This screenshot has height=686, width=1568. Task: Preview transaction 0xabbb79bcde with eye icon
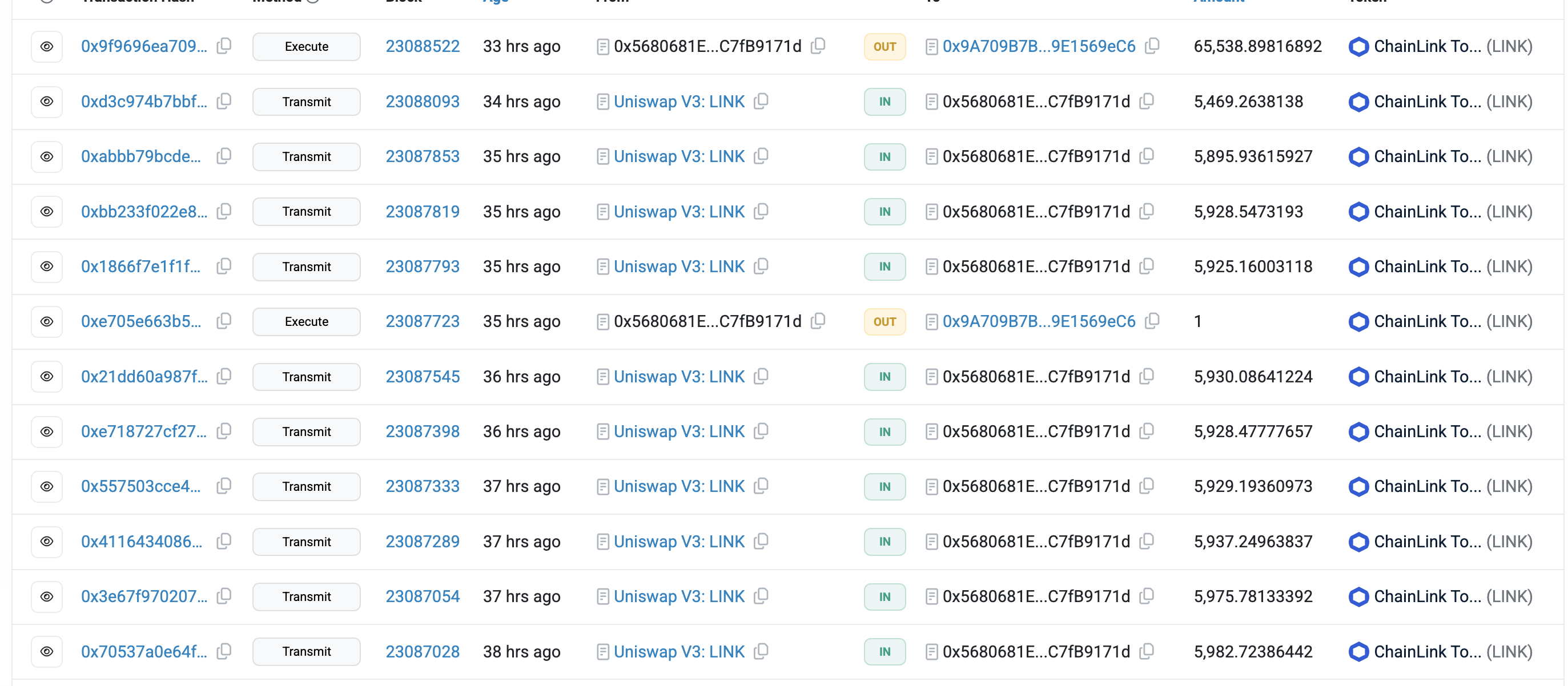pos(47,157)
